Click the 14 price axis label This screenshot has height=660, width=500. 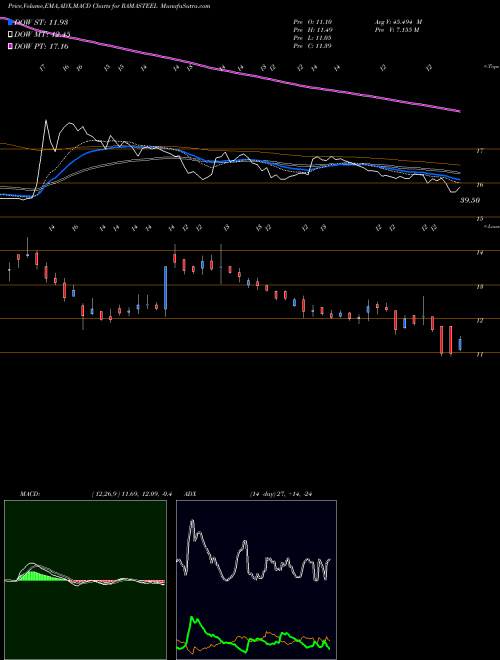pos(480,253)
